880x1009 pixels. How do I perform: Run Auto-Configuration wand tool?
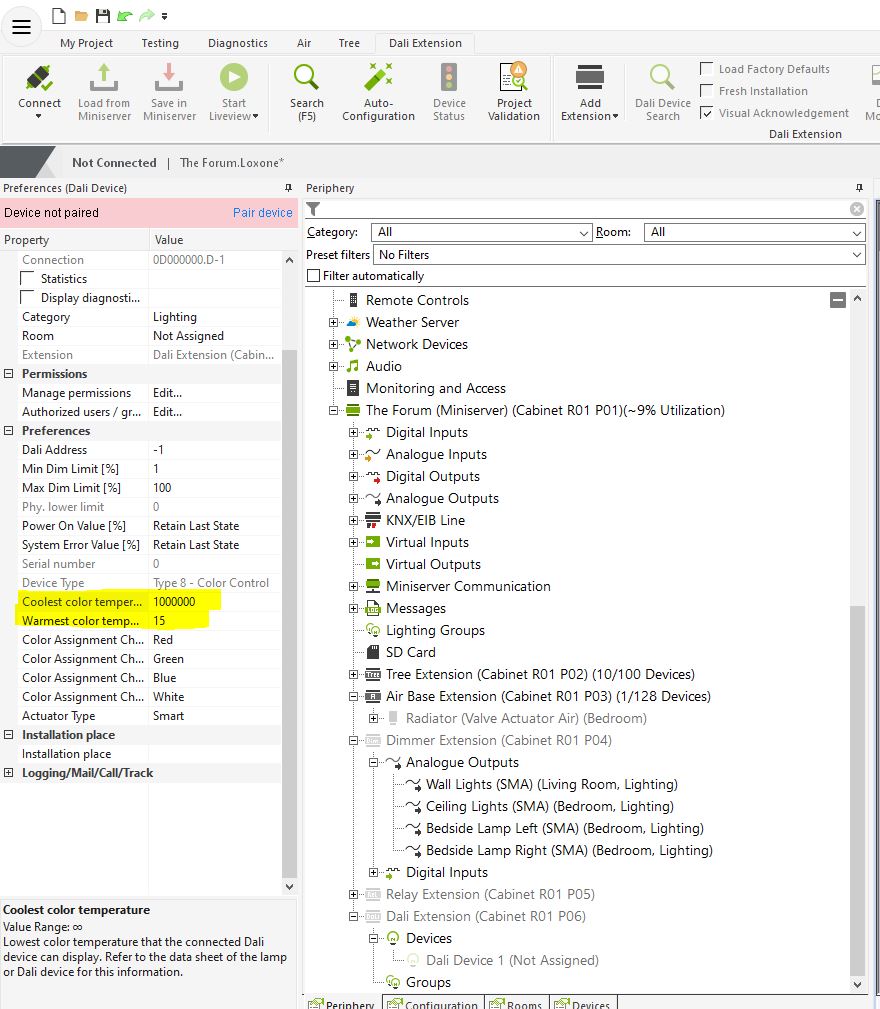(x=378, y=79)
